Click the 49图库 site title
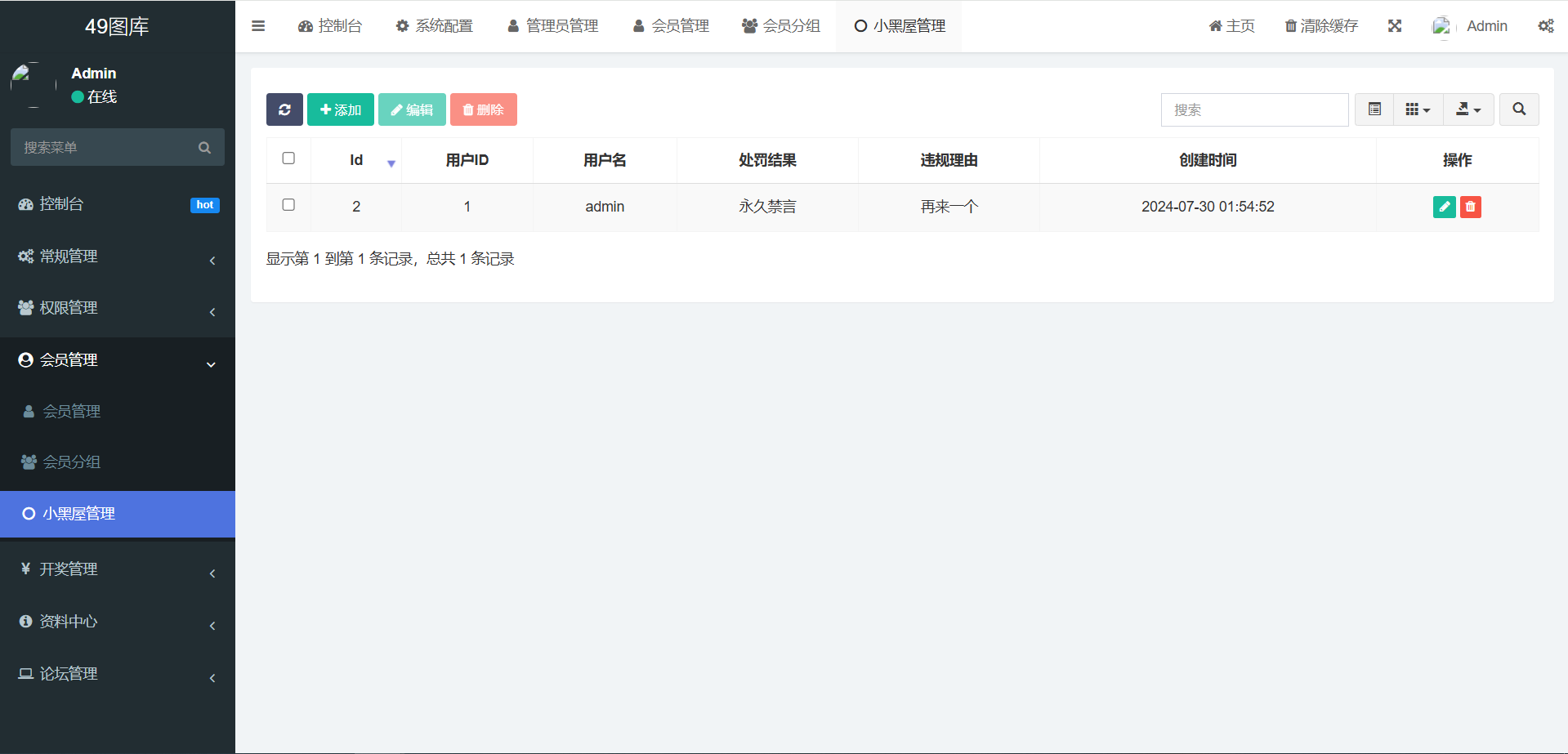 (117, 26)
